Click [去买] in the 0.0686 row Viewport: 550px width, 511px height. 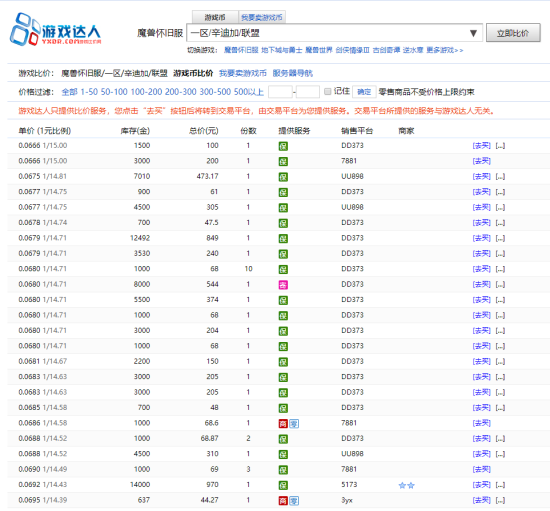coord(482,423)
